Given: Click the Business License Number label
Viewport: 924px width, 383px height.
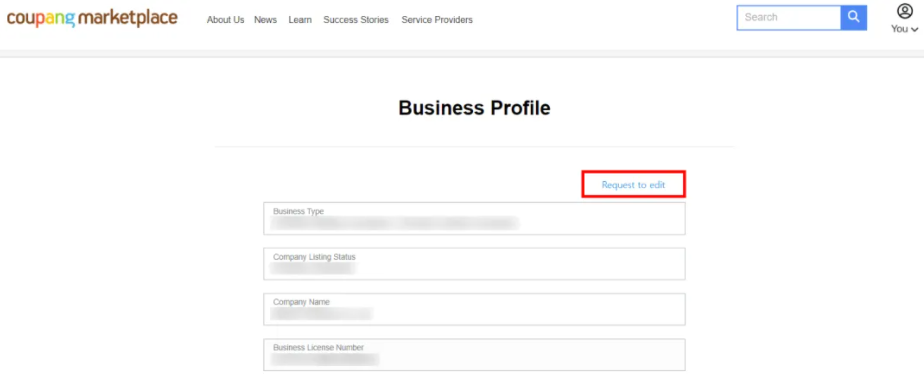Looking at the screenshot, I should (318, 348).
